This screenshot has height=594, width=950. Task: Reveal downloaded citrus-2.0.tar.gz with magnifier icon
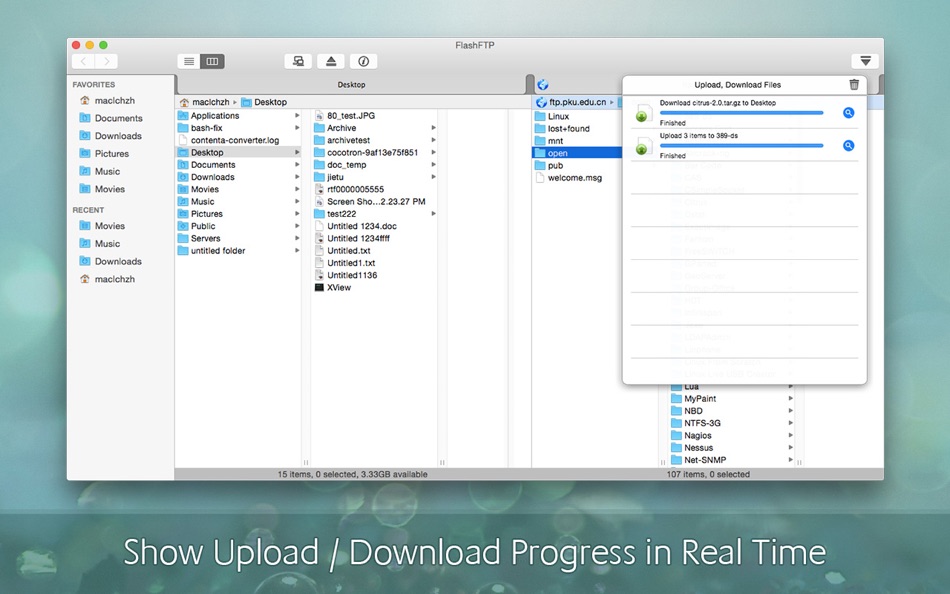848,113
